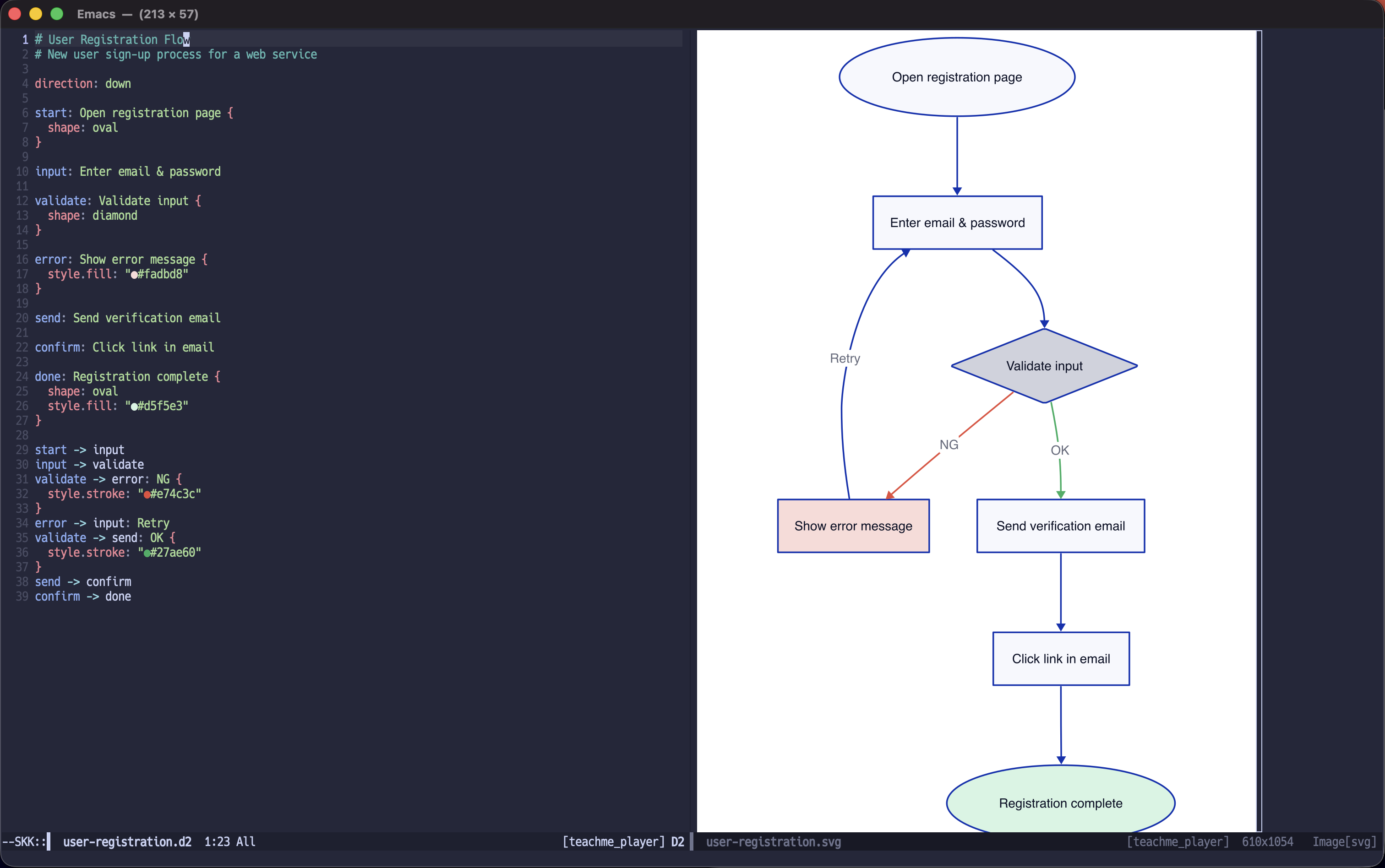The image size is (1385, 868).
Task: Click the 610x1054 image size text
Action: 1267,841
